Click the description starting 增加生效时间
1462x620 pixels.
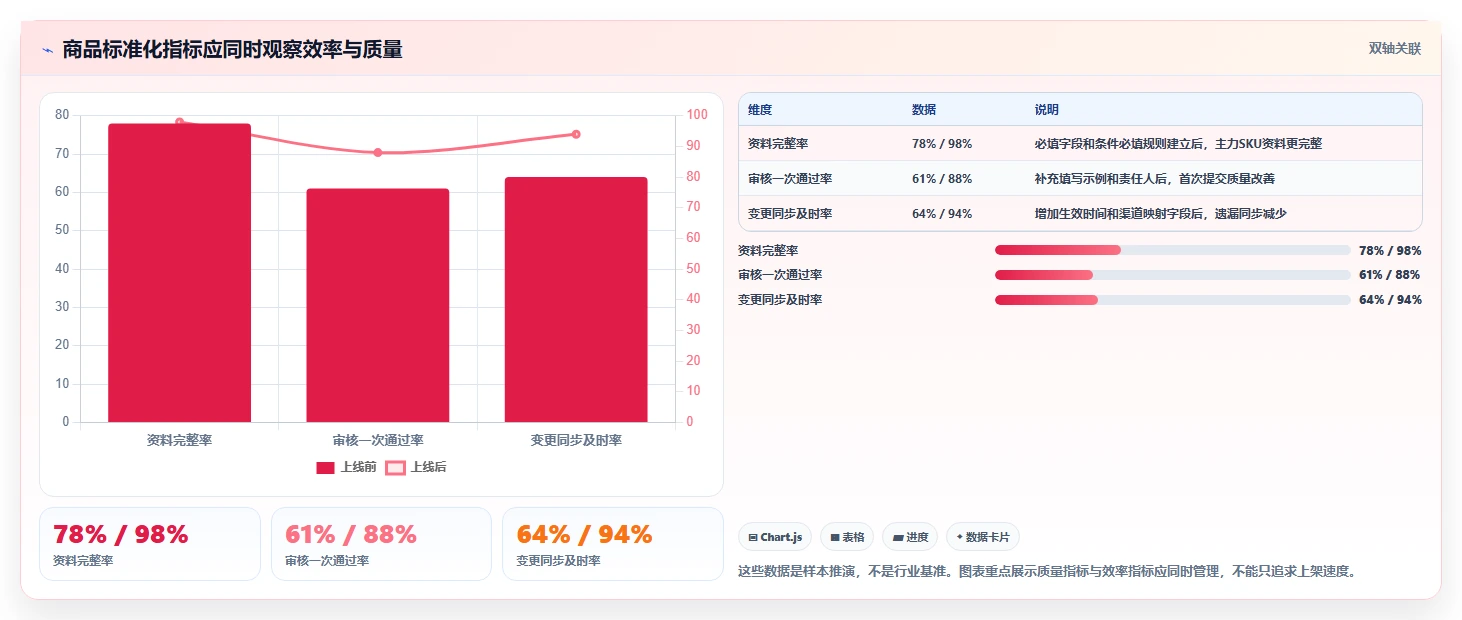point(1161,214)
